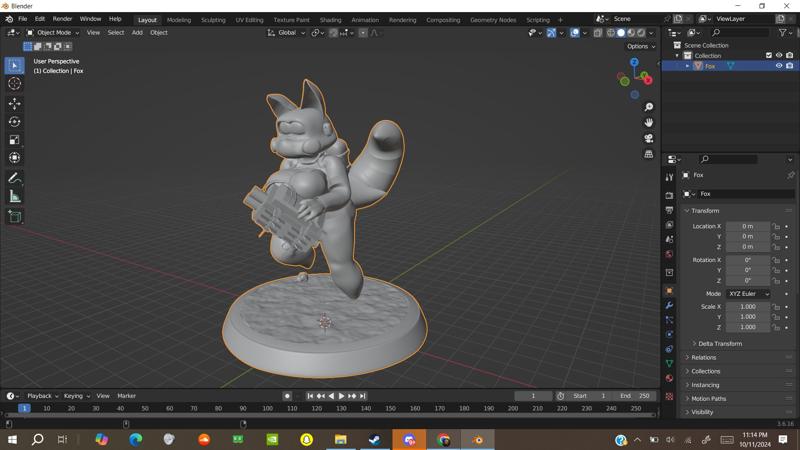
Task: Open the Object Data properties green triangle tab
Action: (669, 363)
